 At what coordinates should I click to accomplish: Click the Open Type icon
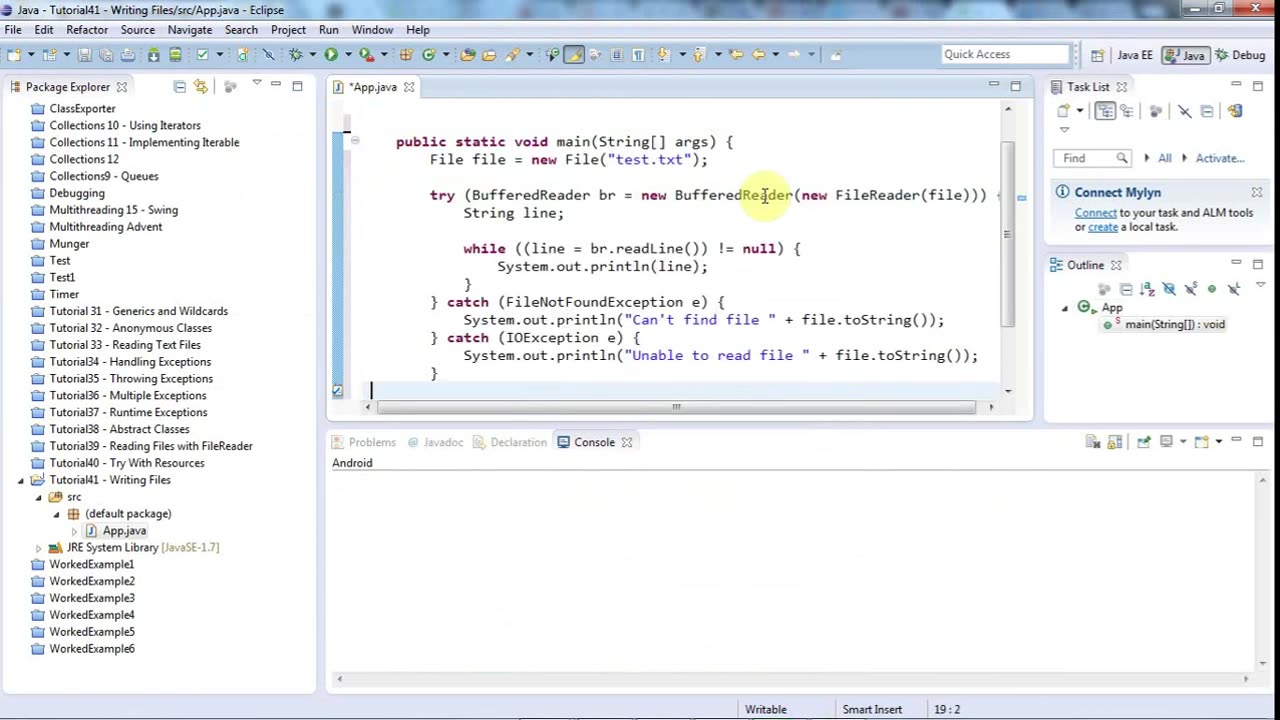(467, 55)
